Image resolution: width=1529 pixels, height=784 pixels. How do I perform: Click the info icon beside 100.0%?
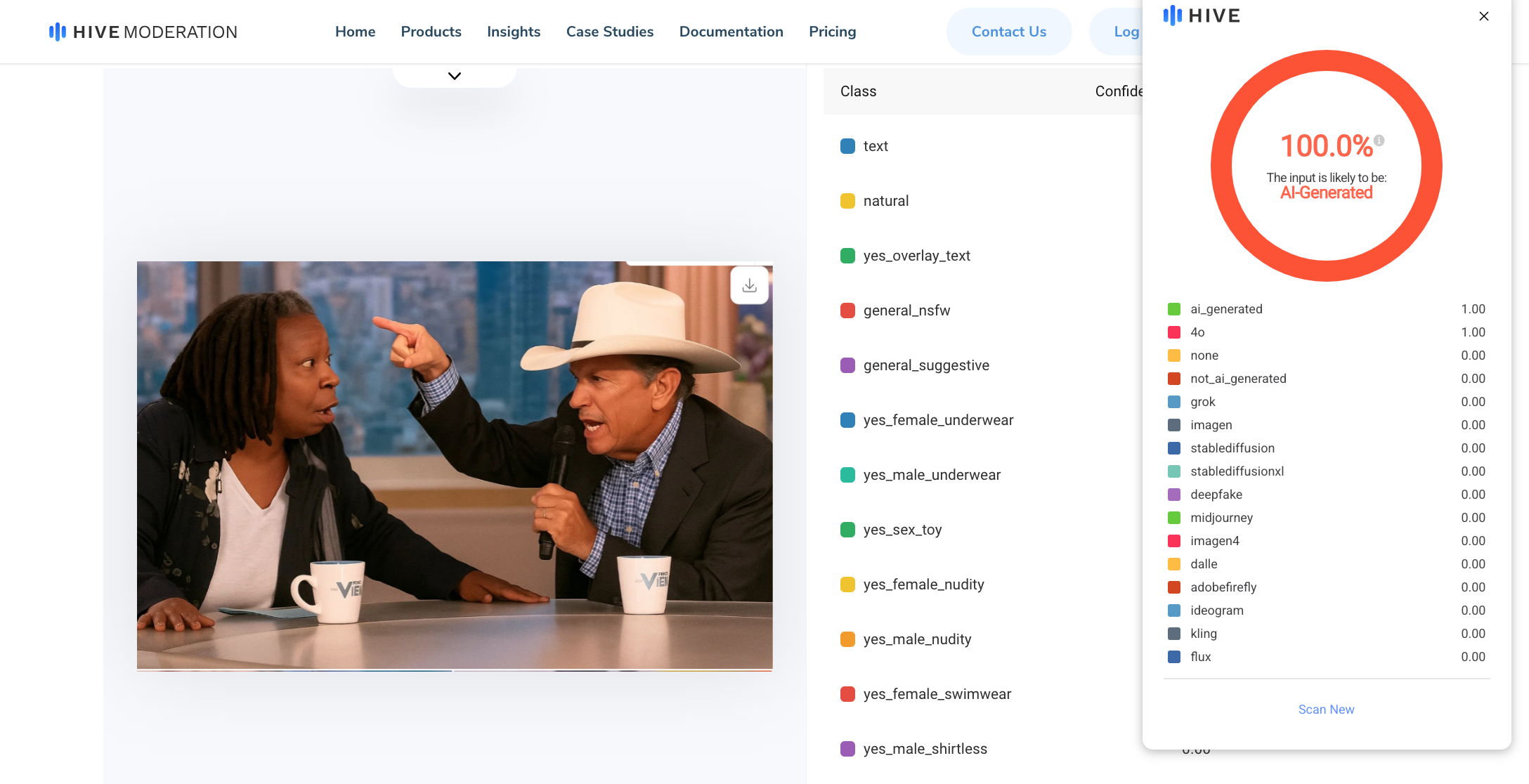1379,140
